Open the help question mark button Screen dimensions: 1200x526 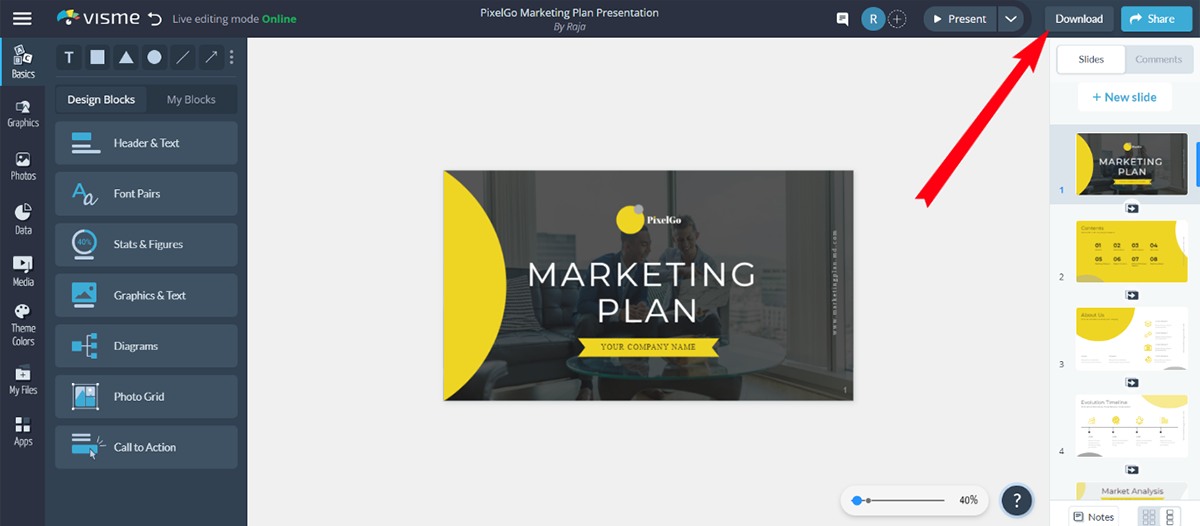[x=1016, y=500]
